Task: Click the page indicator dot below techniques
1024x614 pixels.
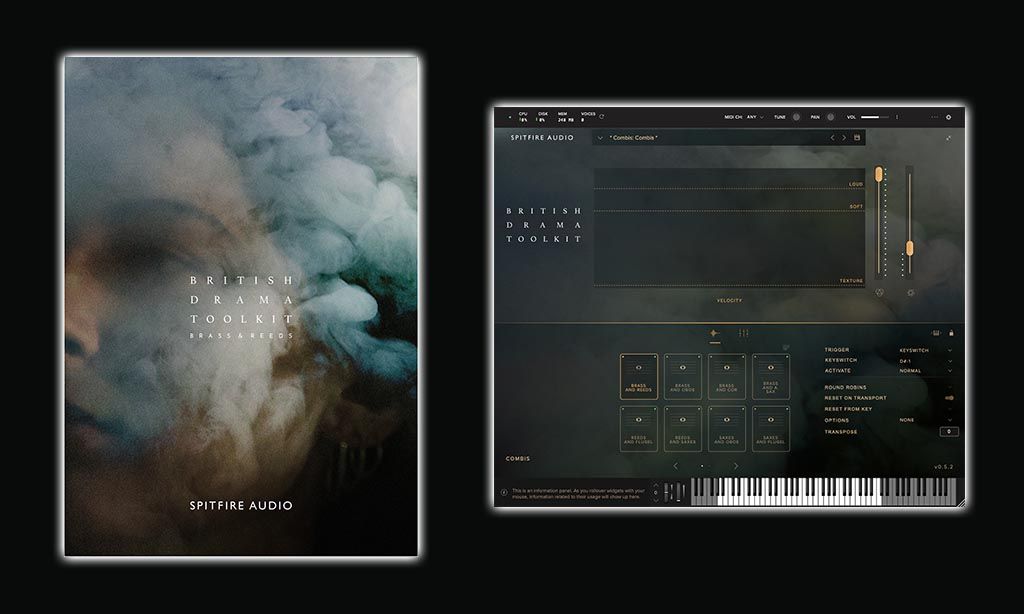Action: [702, 466]
